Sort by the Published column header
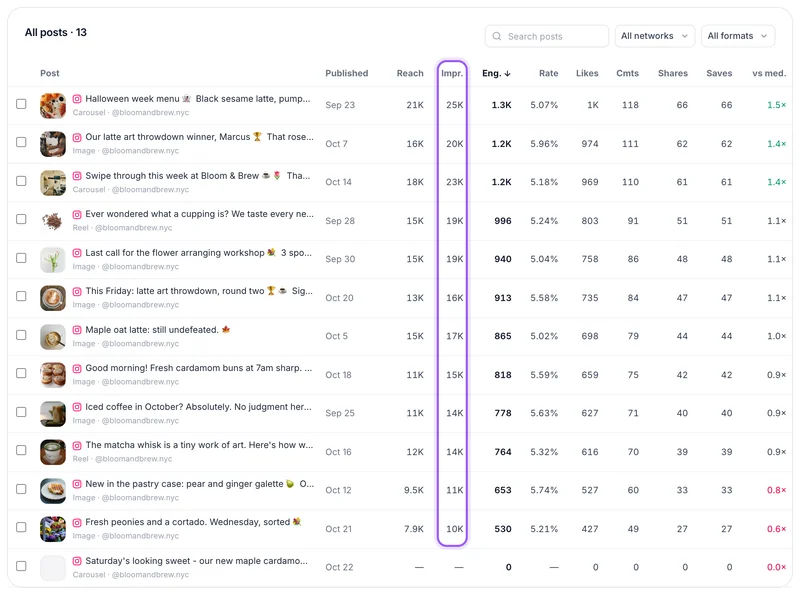Viewport: 800px width, 595px height. 346,73
